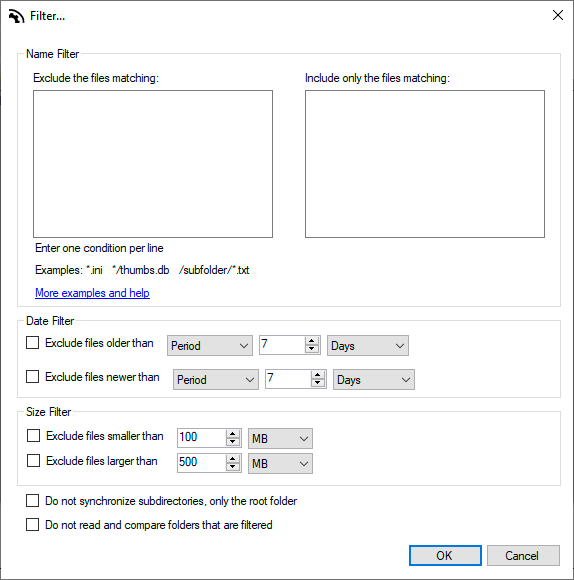The image size is (574, 580).
Task: Click inside the Exclude the files matching box
Action: [x=153, y=164]
